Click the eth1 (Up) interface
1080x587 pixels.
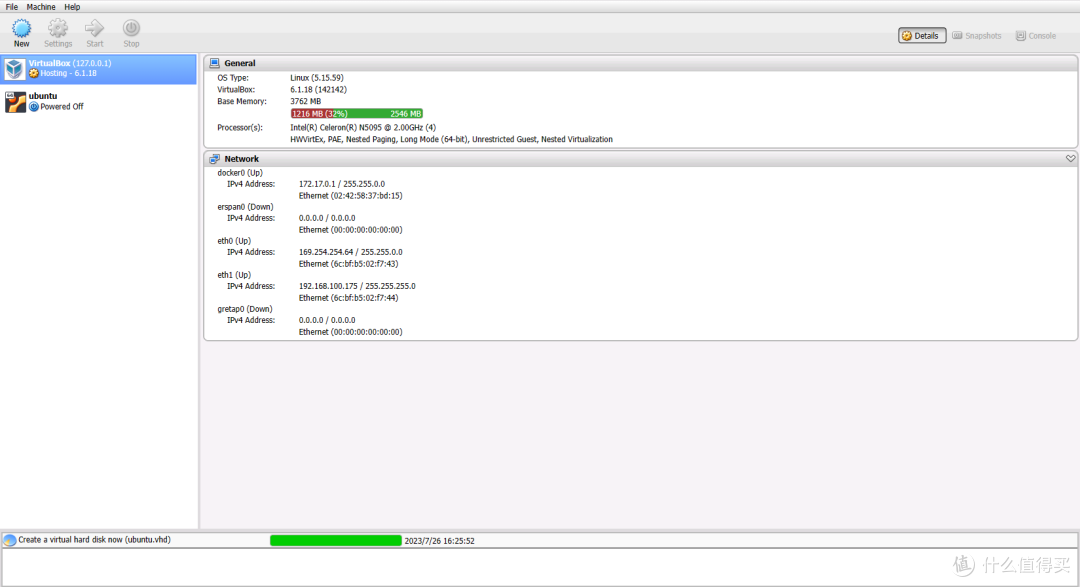tap(234, 275)
